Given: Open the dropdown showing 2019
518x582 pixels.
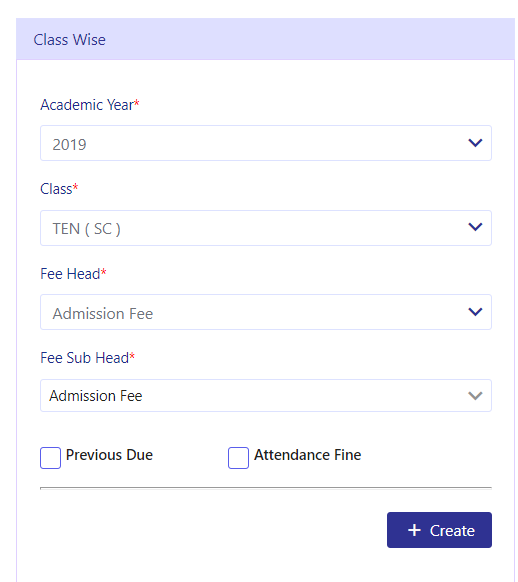Looking at the screenshot, I should tap(266, 143).
